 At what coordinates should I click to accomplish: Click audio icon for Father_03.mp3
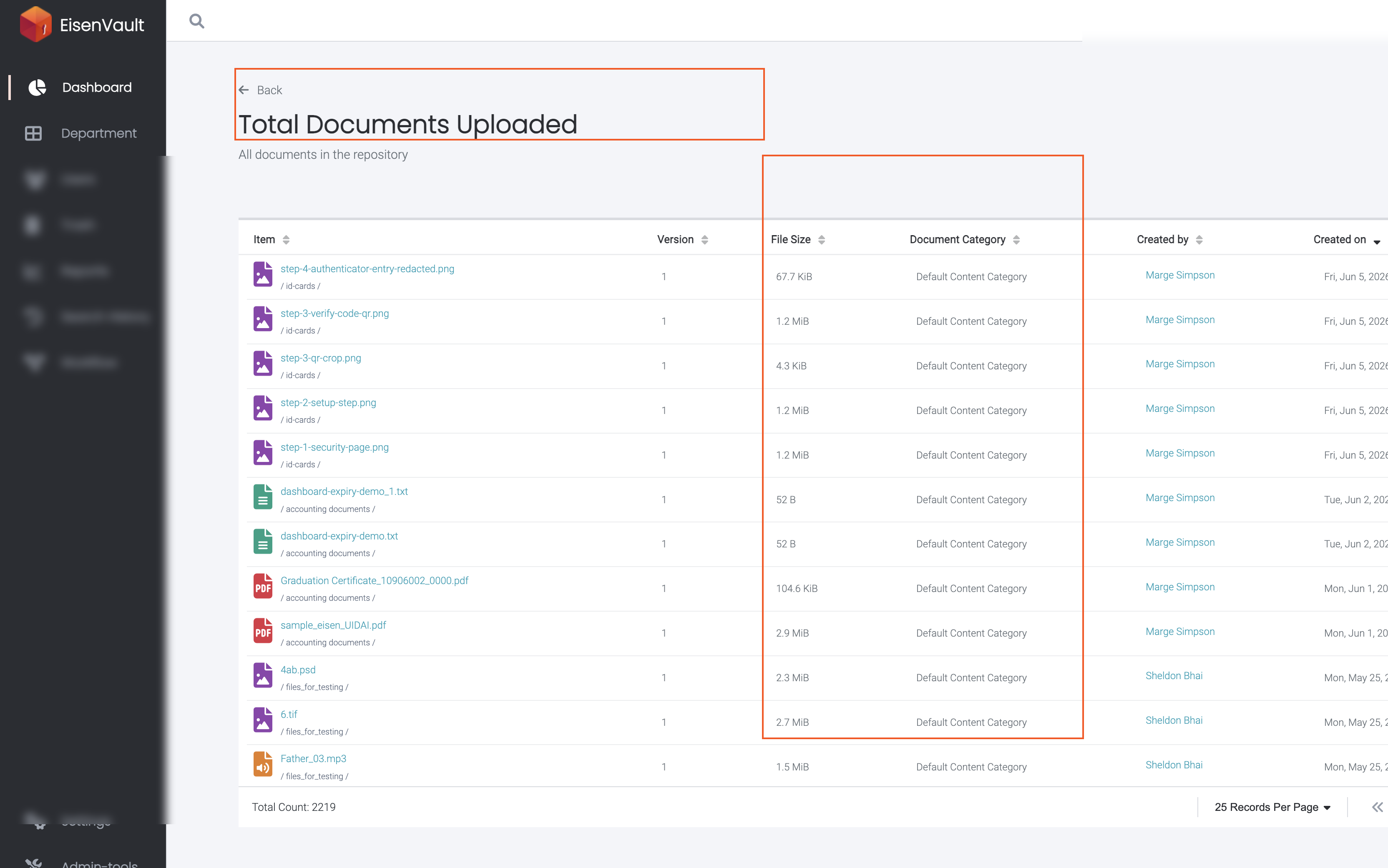click(263, 764)
